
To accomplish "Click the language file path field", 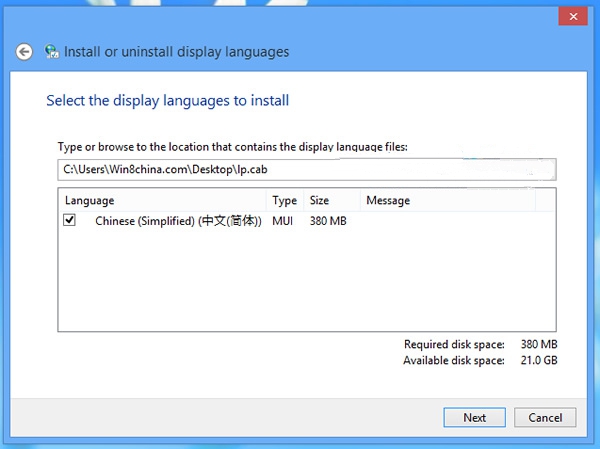I will pos(306,169).
